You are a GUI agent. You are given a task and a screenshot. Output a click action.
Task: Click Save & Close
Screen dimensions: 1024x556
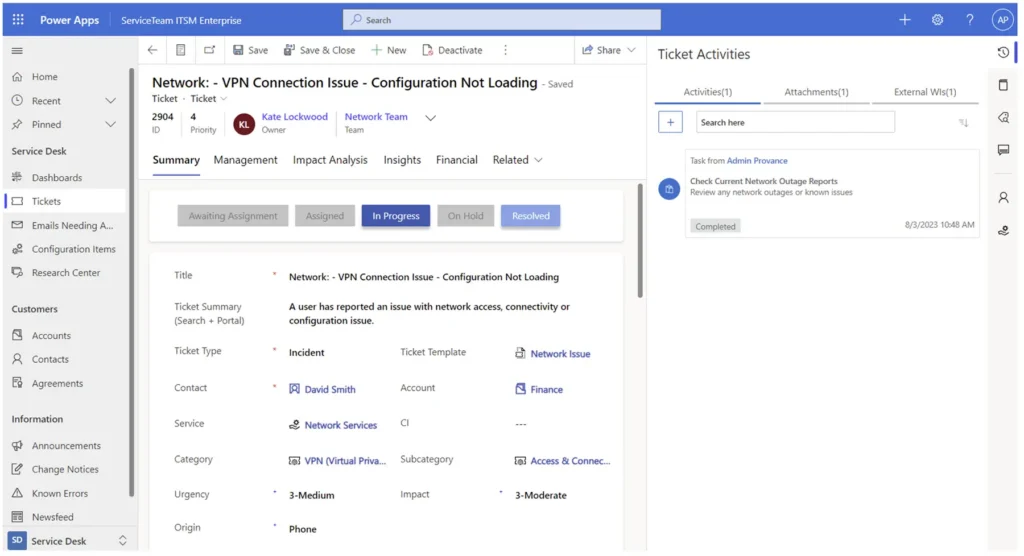coord(319,50)
